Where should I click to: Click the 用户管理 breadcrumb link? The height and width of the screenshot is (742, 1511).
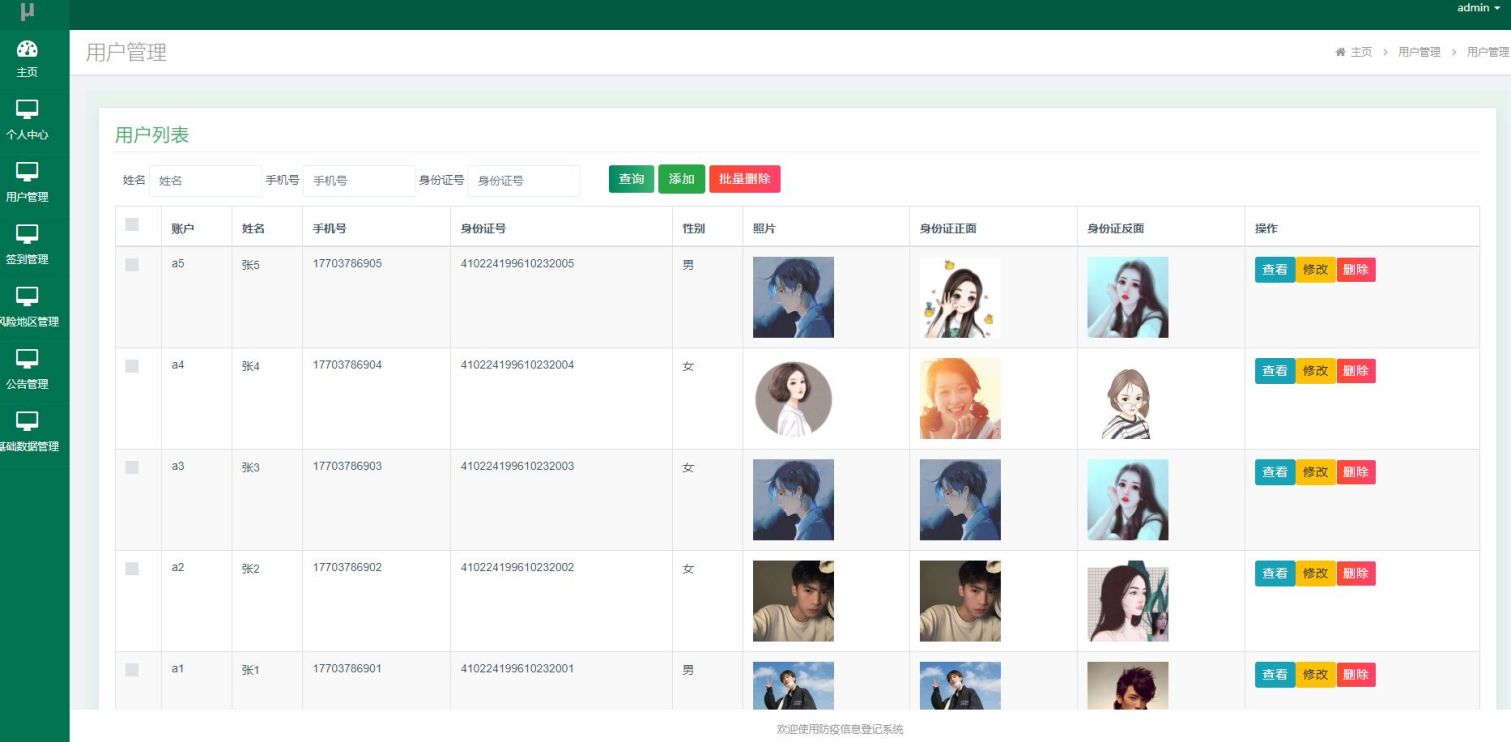[1419, 52]
